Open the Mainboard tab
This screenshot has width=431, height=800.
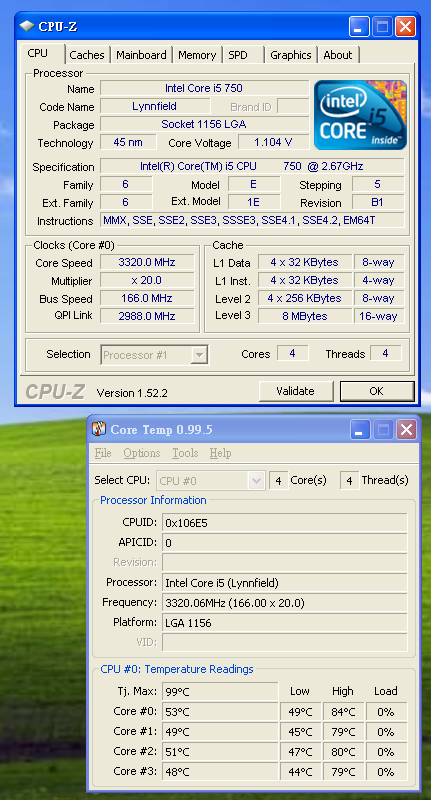141,55
